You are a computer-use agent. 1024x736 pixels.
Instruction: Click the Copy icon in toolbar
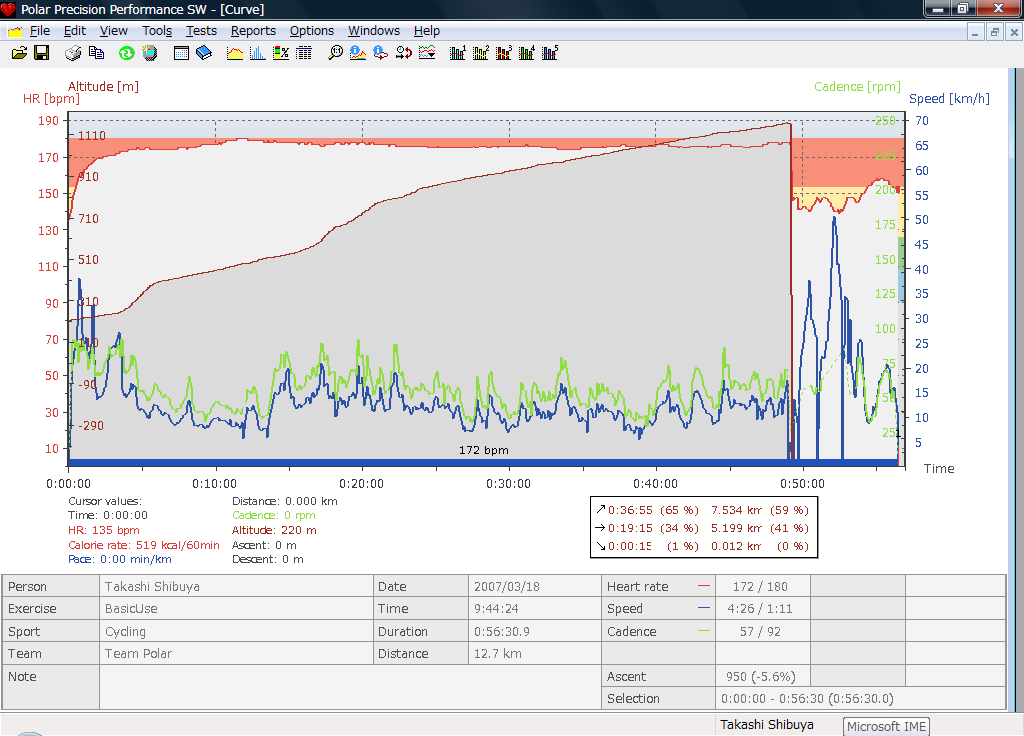click(x=96, y=53)
